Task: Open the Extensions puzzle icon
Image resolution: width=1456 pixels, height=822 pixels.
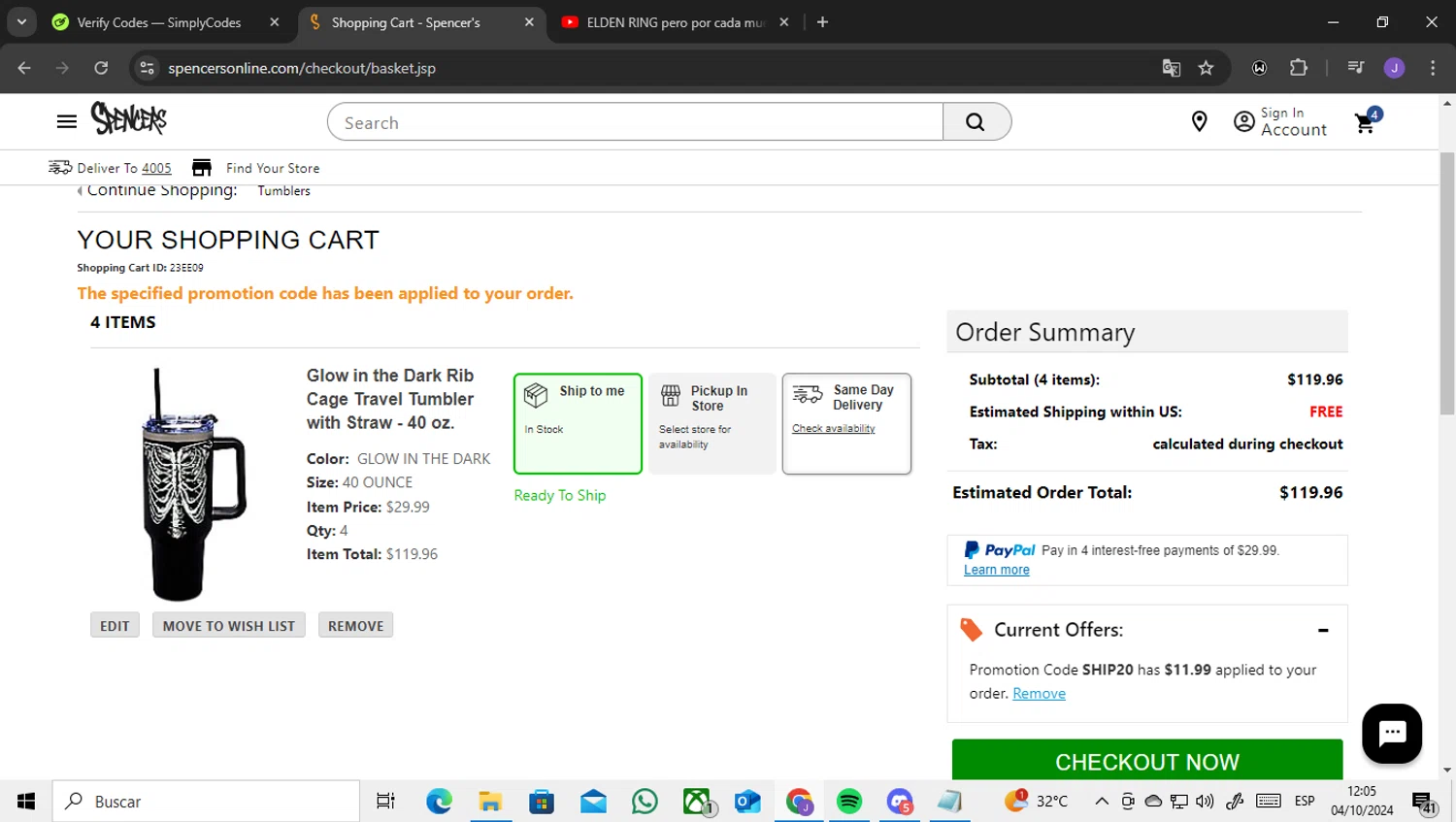Action: (1299, 68)
